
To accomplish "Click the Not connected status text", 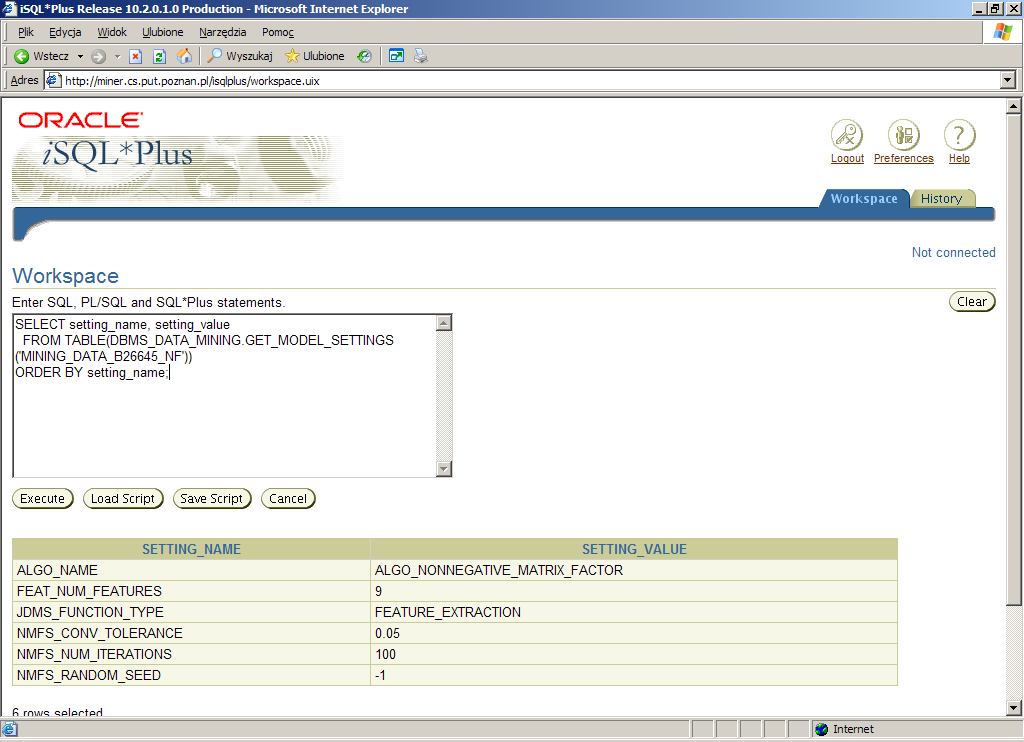I will [x=953, y=252].
